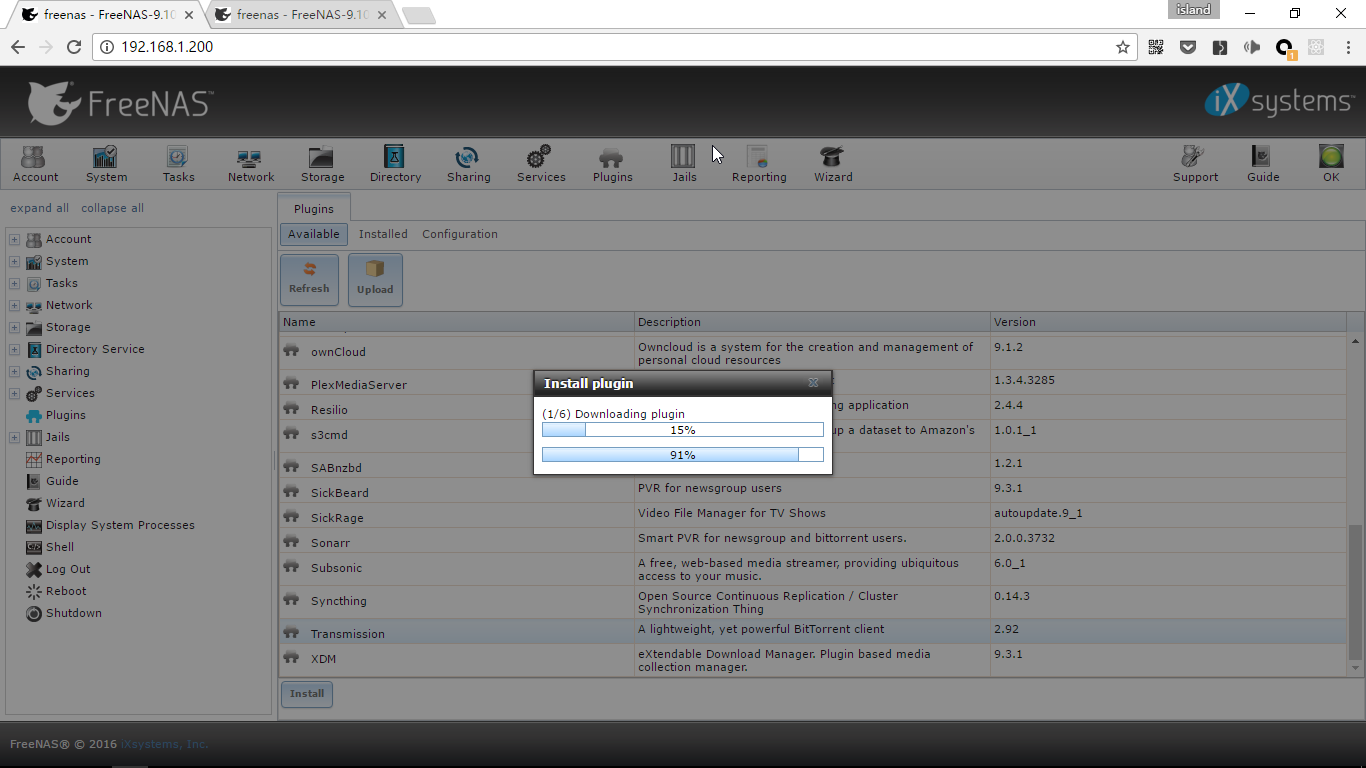Select the Transmission plugin row

[x=813, y=631]
